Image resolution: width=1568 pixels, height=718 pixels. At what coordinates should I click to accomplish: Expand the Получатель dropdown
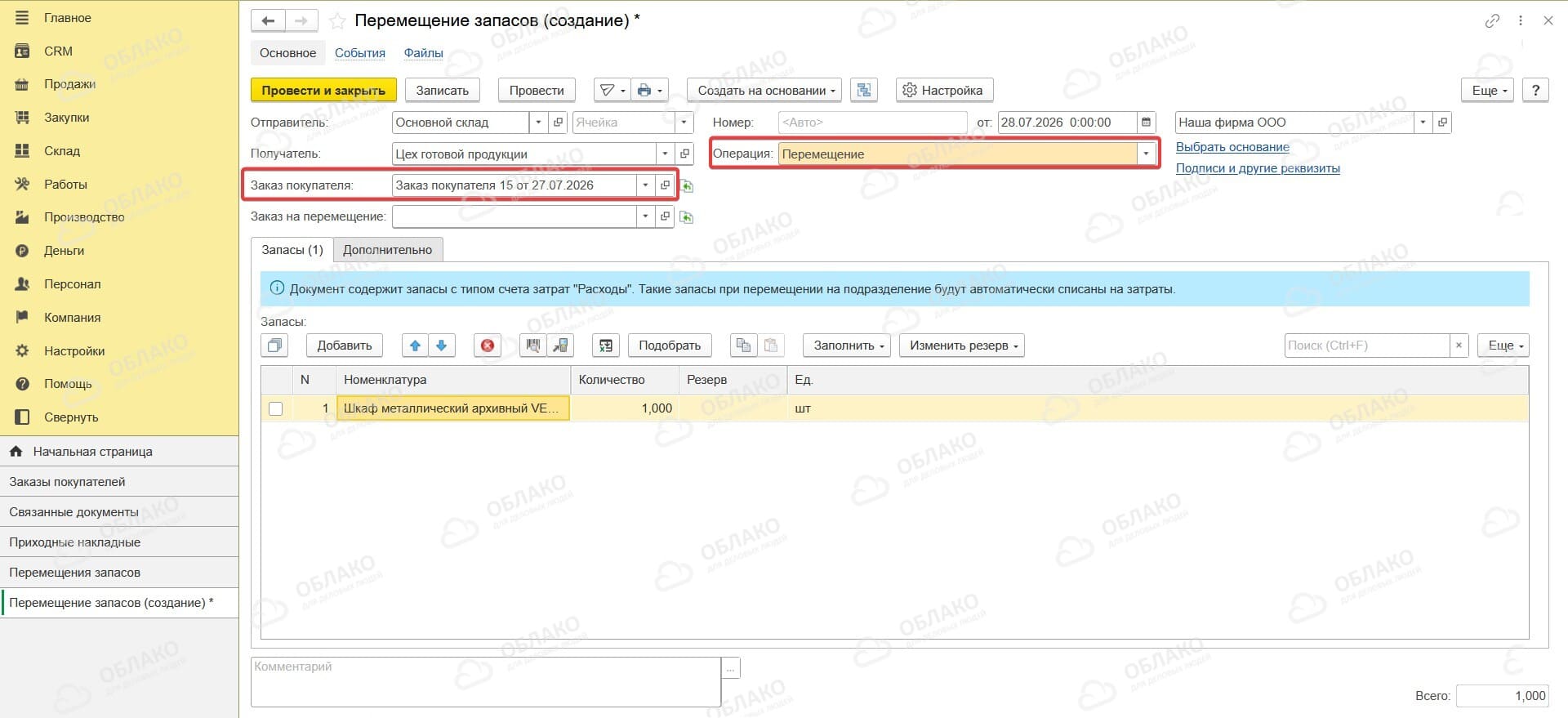click(x=665, y=154)
